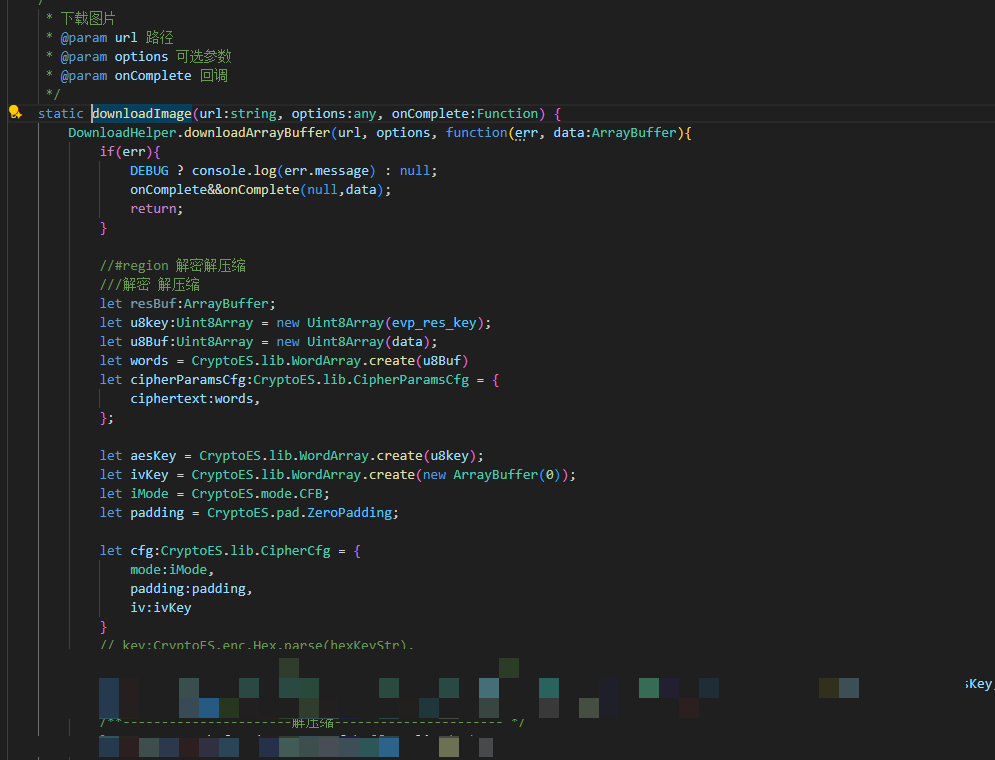Click 'iMode' variable declaration
Viewport: 995px width, 760px height.
coord(149,494)
